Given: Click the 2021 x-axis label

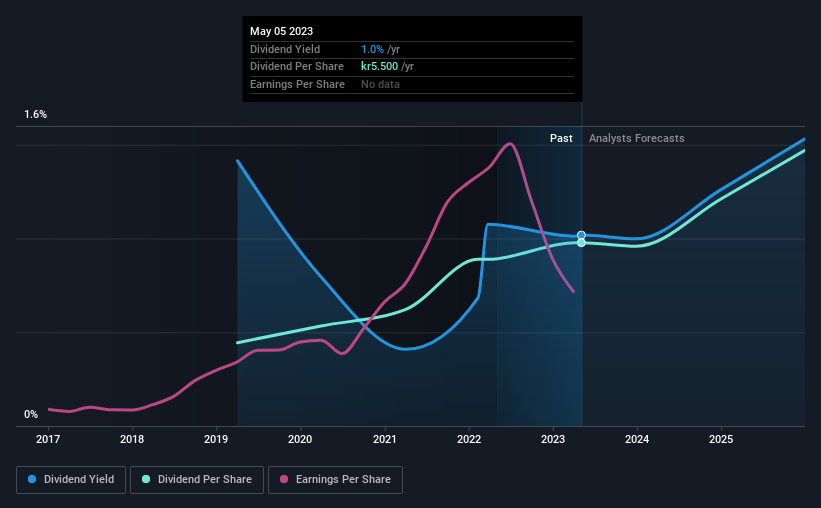Looking at the screenshot, I should click(384, 439).
